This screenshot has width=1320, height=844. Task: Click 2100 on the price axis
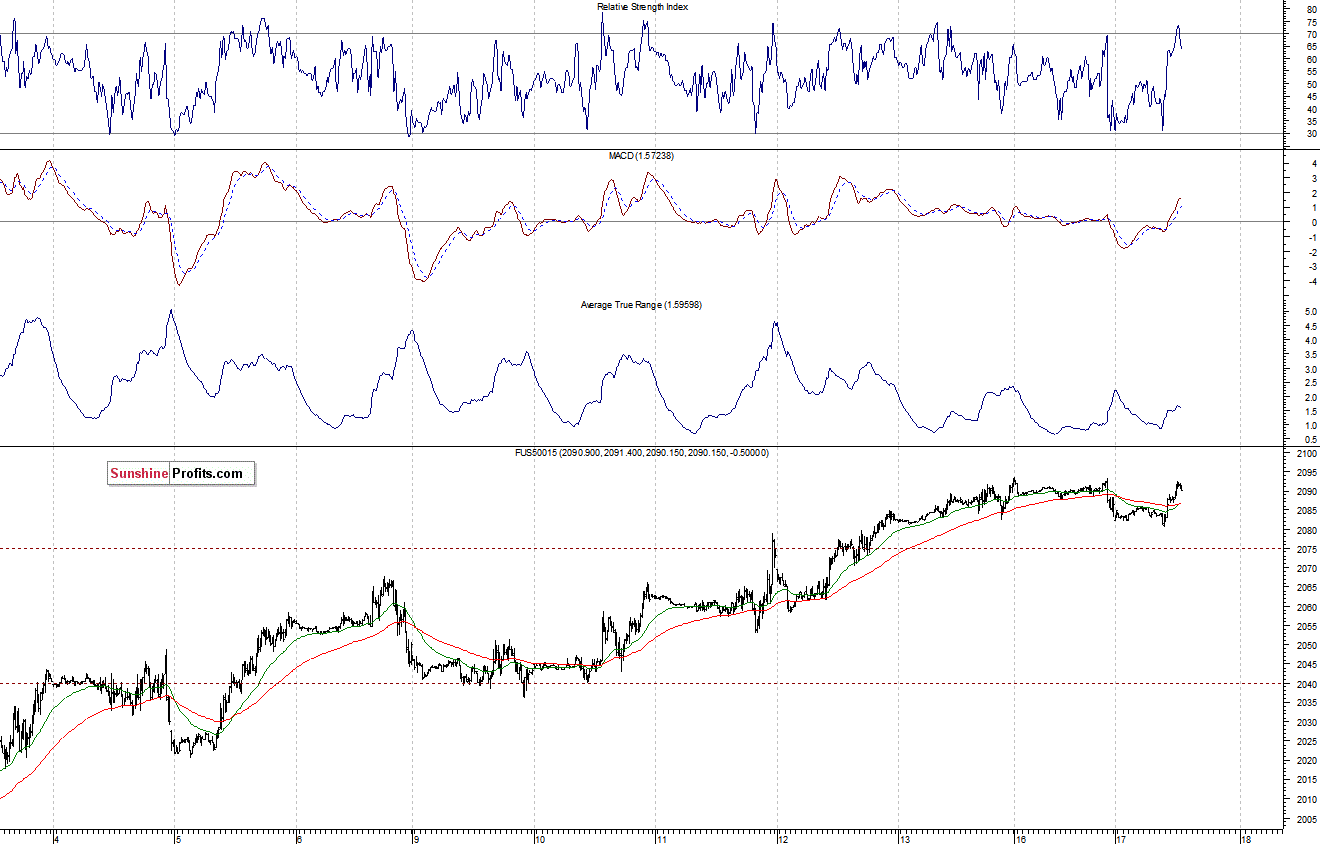tap(1305, 454)
